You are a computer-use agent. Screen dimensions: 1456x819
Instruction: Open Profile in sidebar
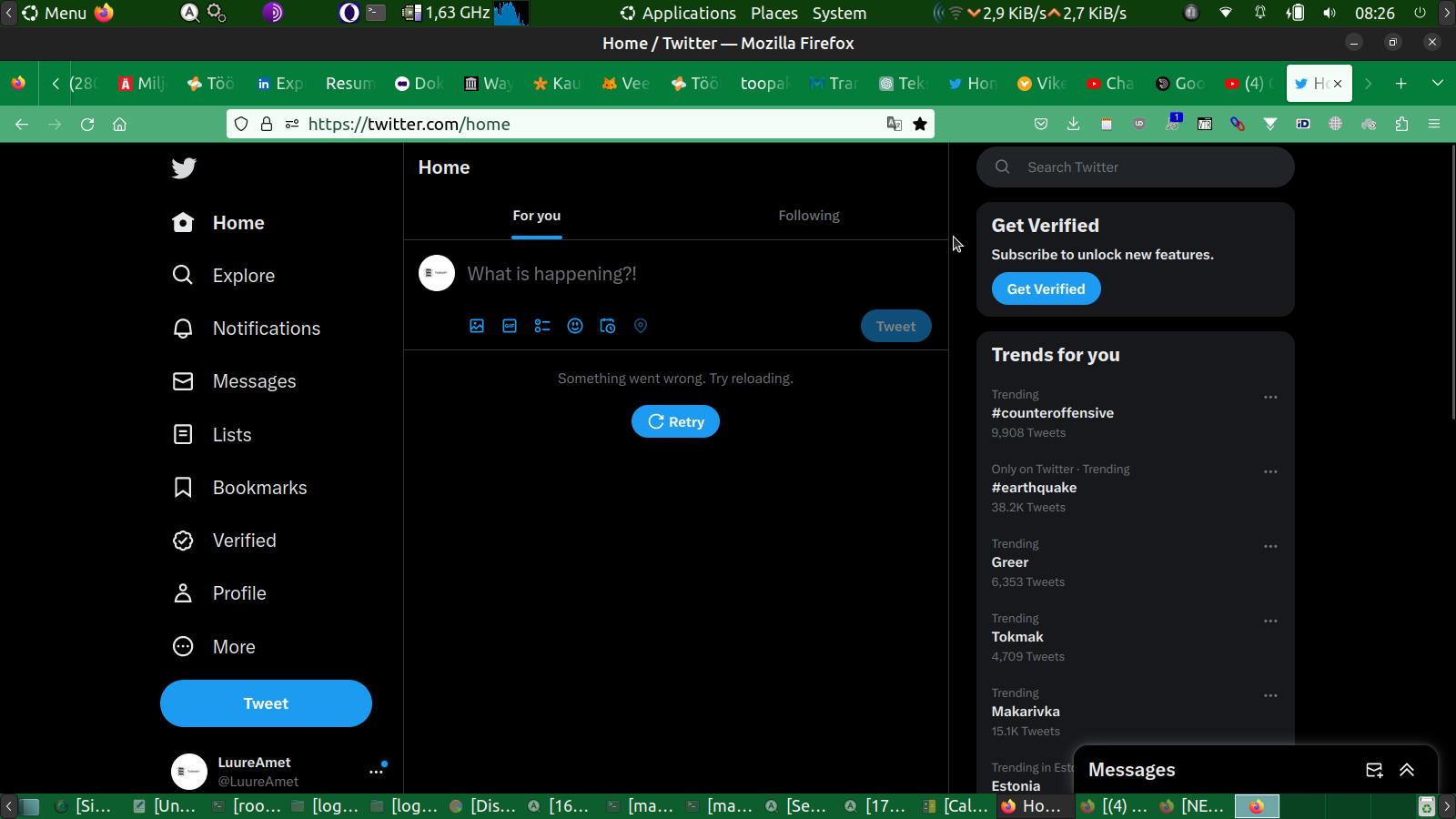pos(219,593)
